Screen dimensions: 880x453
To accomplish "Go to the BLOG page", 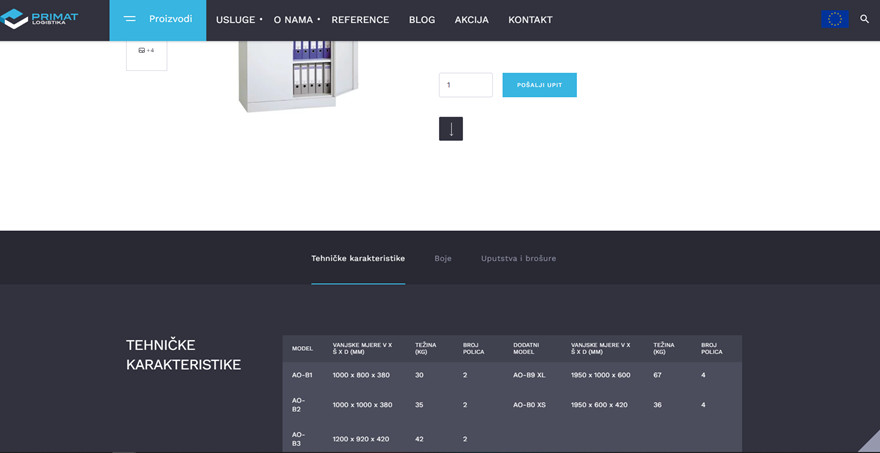I will [422, 20].
